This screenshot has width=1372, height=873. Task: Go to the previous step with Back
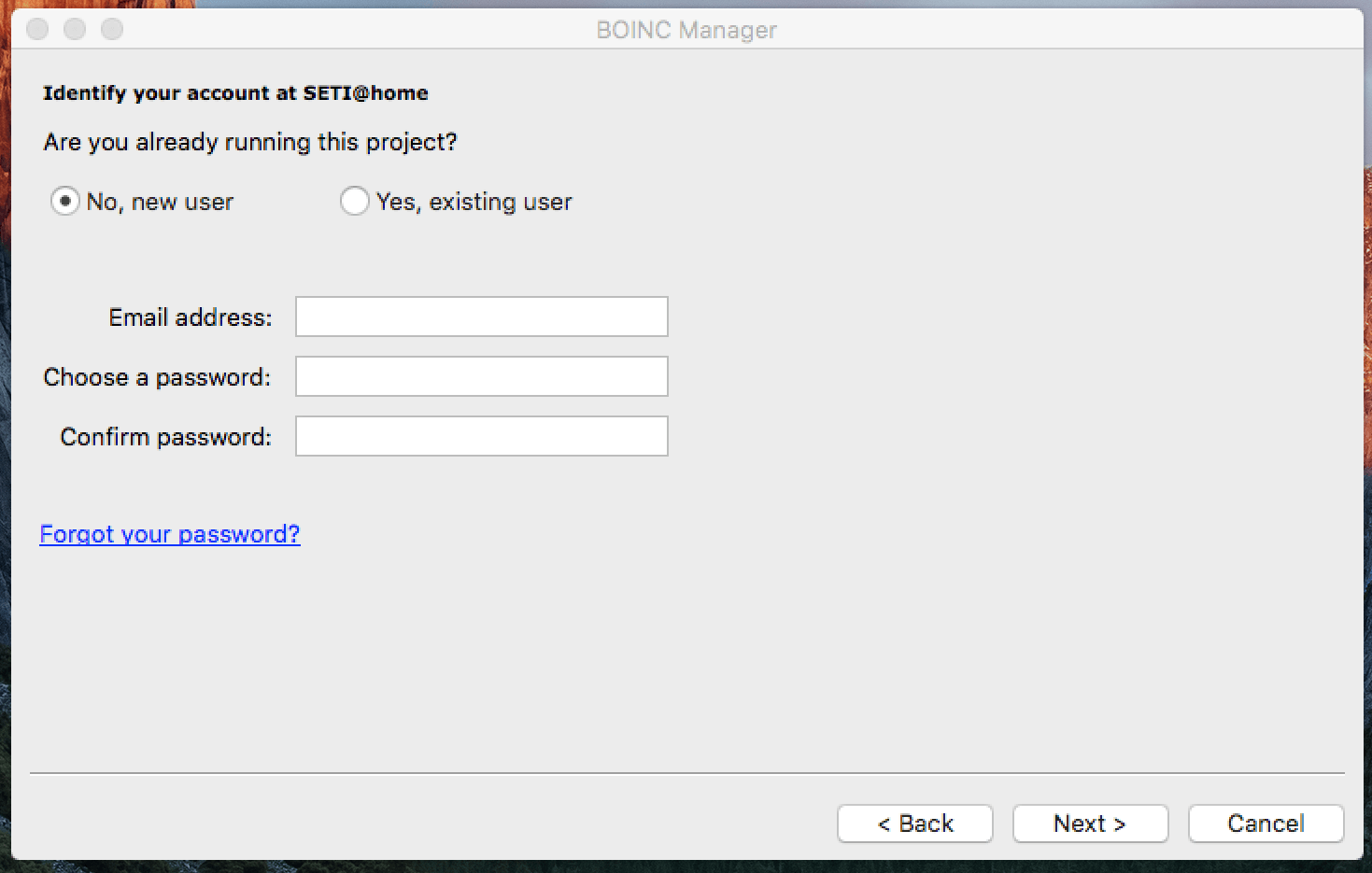click(915, 824)
